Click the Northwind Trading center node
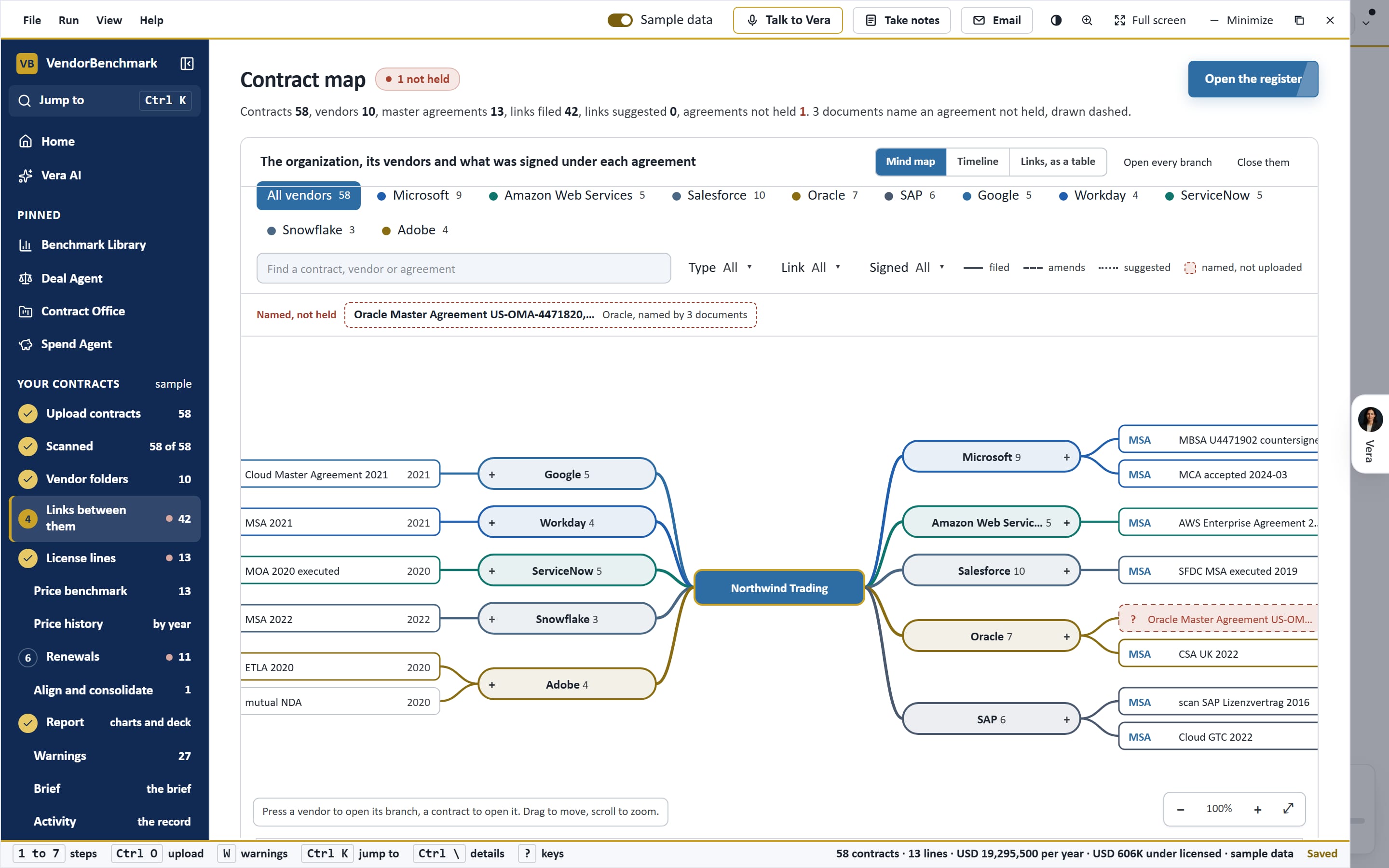Screen dimensions: 1389x868 pyautogui.click(x=779, y=588)
